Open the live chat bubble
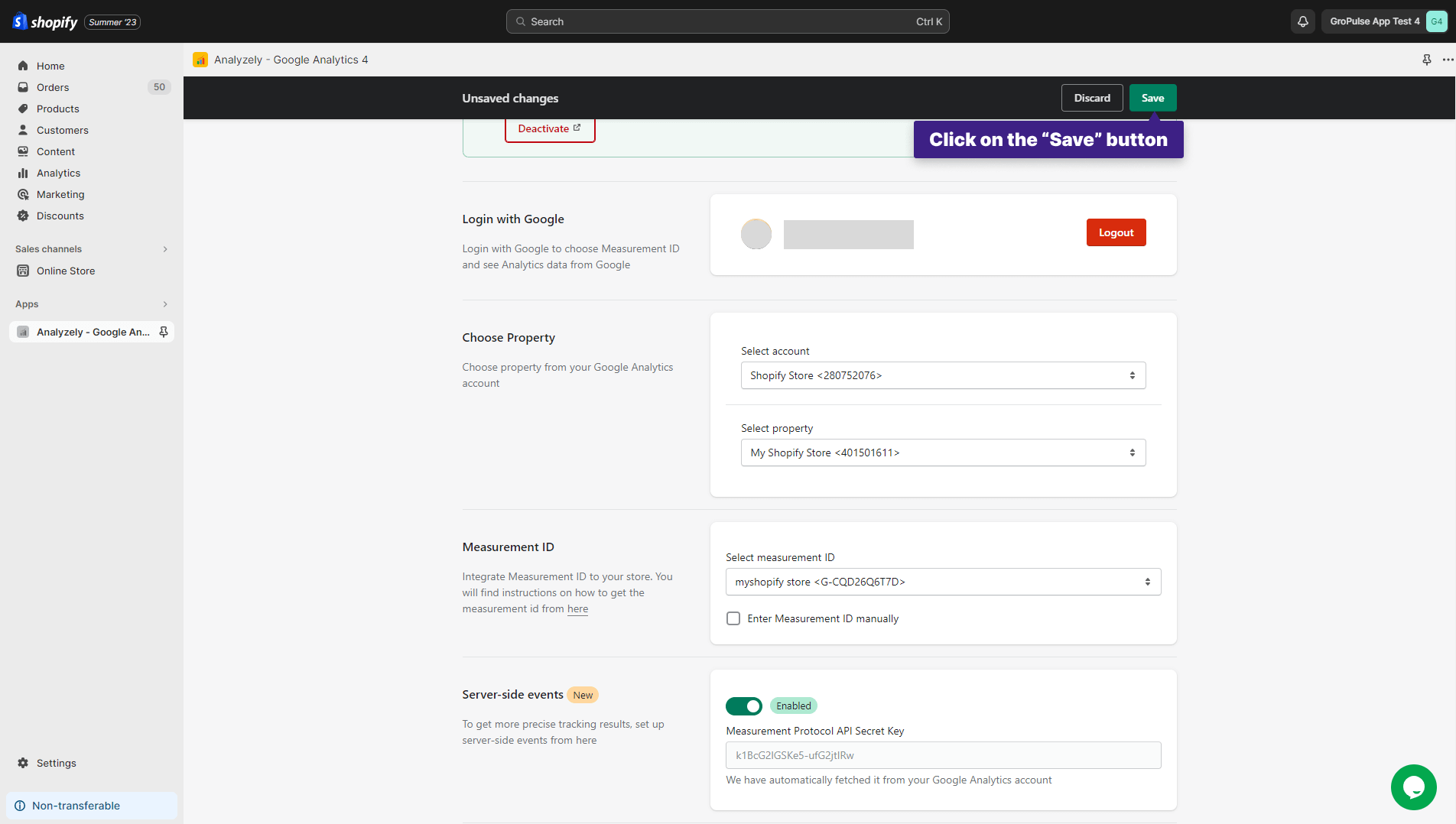 pyautogui.click(x=1413, y=787)
